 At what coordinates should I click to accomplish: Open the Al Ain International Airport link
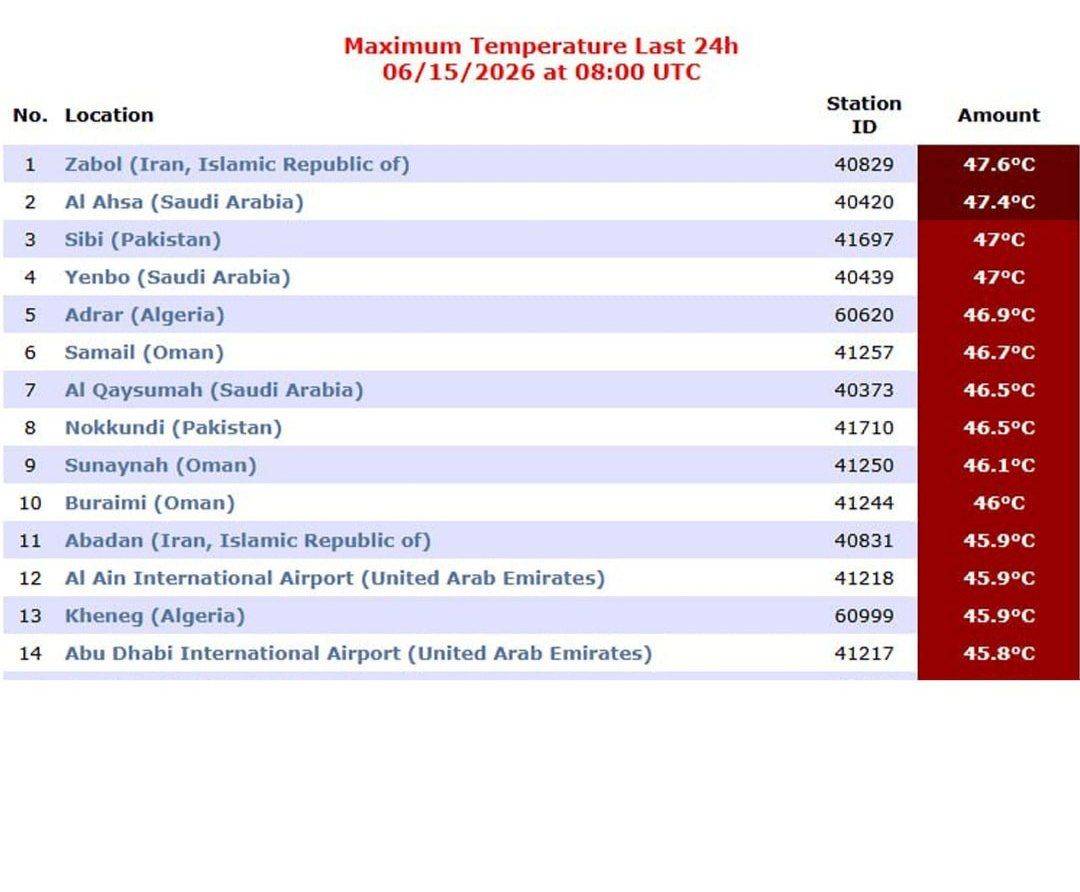pyautogui.click(x=335, y=578)
